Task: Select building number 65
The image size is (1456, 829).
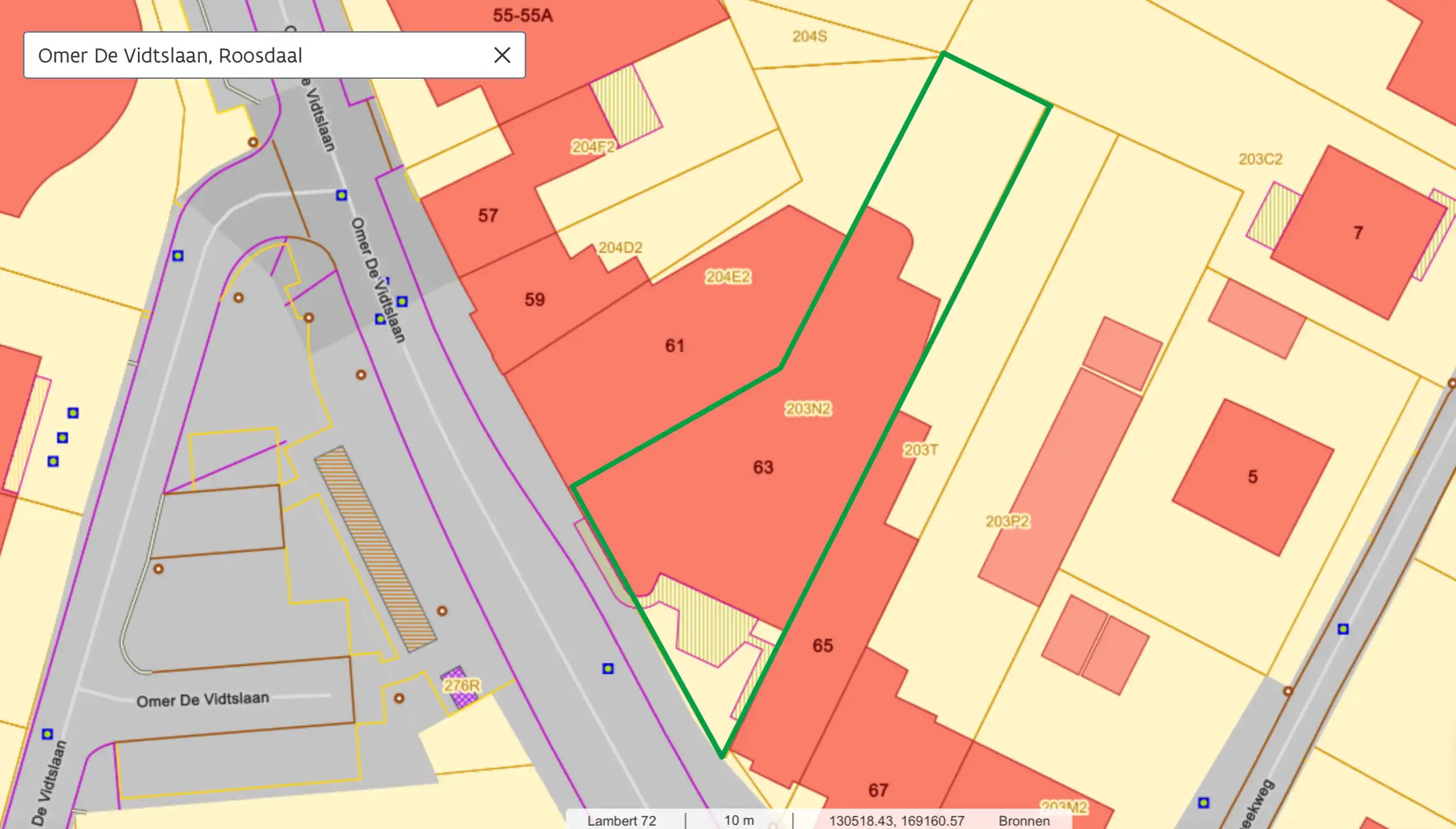Action: coord(822,645)
